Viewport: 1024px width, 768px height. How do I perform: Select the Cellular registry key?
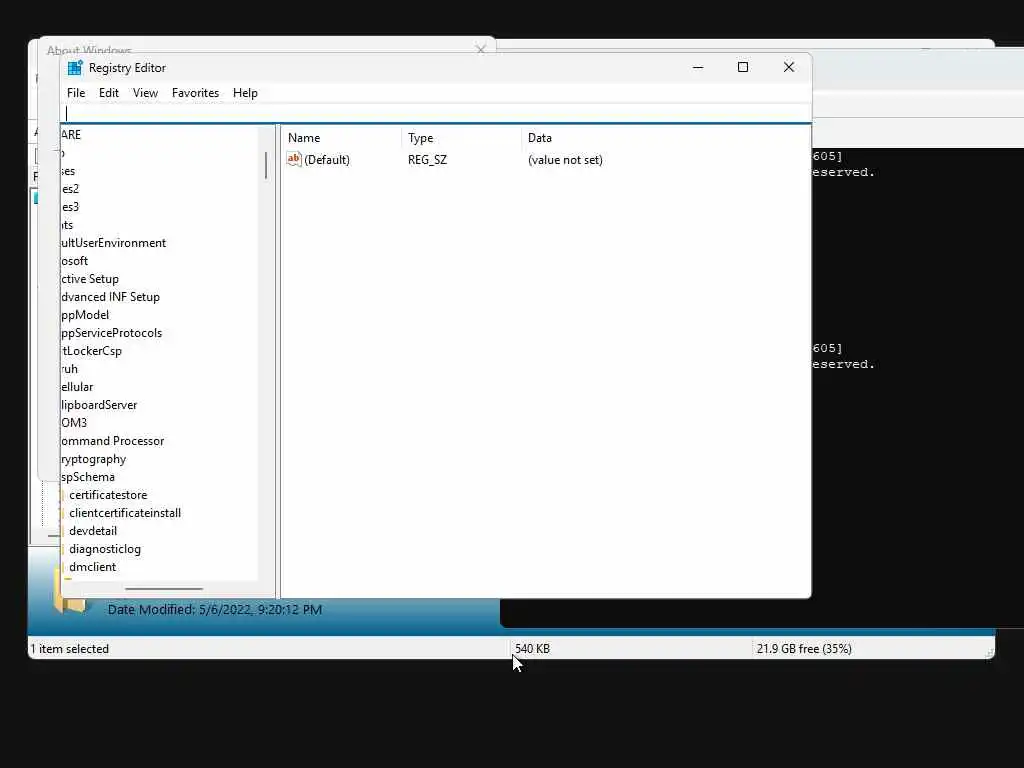pos(77,387)
